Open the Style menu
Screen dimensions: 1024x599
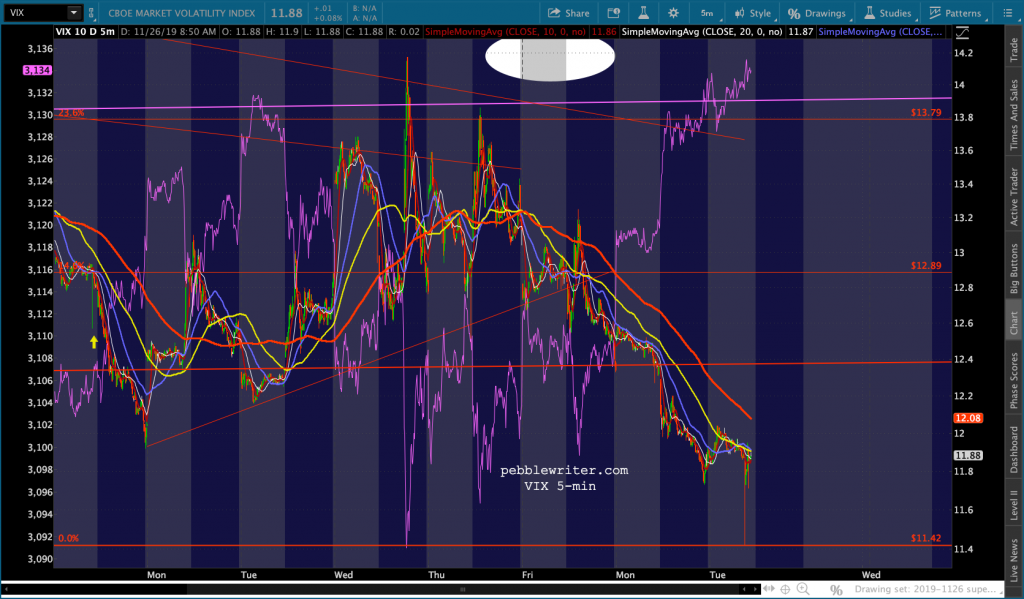[752, 13]
